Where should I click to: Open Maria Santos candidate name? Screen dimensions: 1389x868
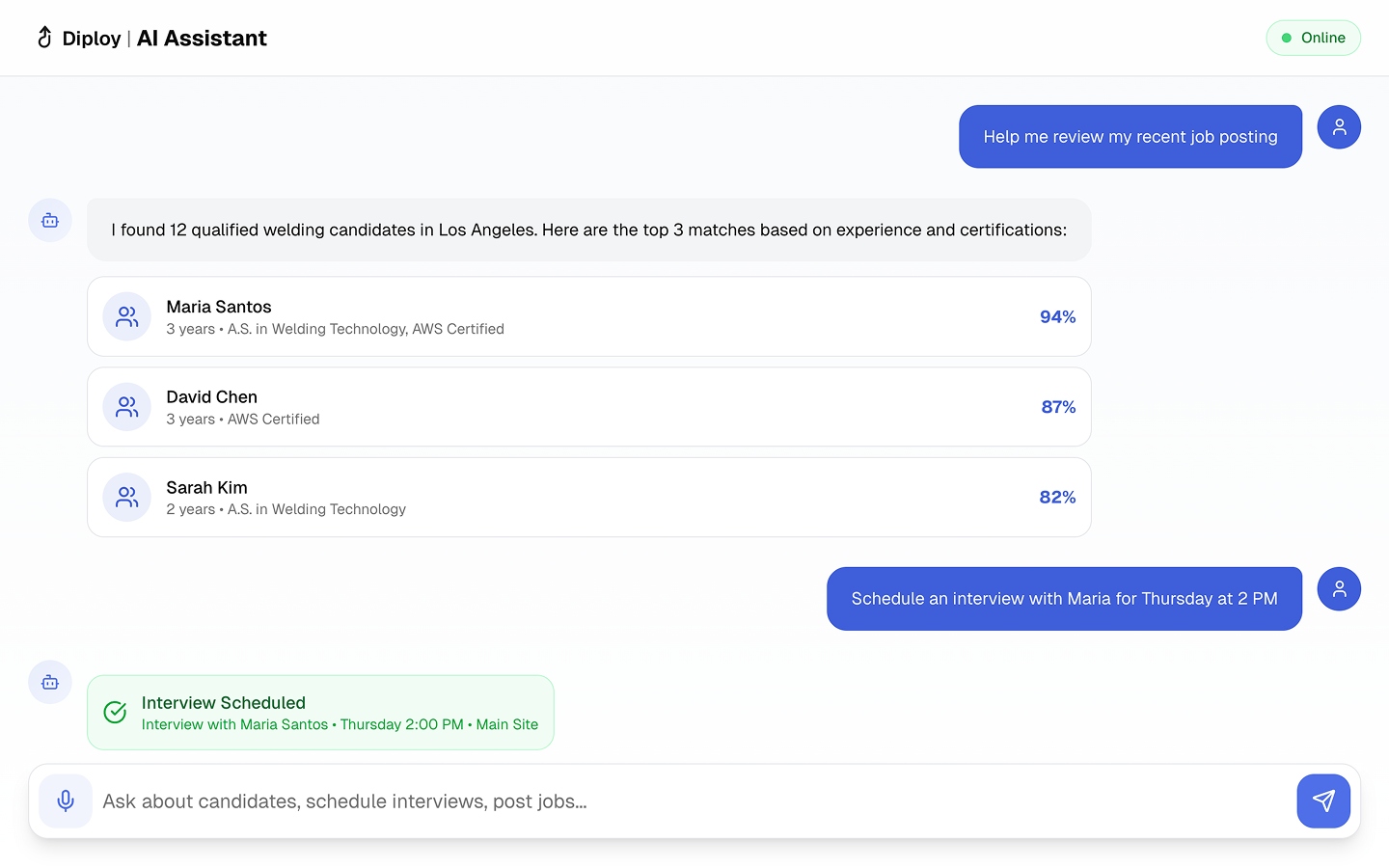click(219, 307)
